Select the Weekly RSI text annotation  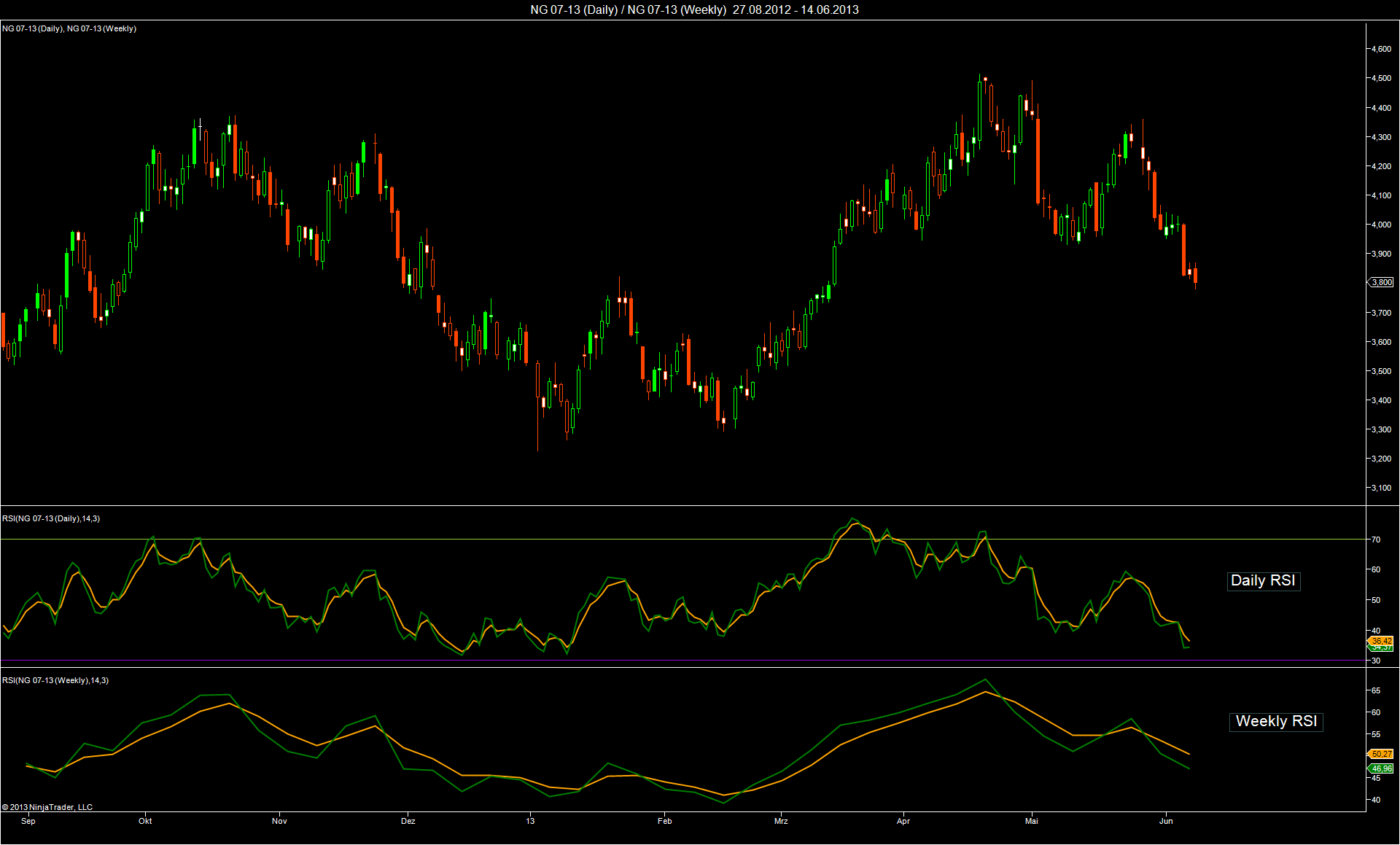point(1276,722)
